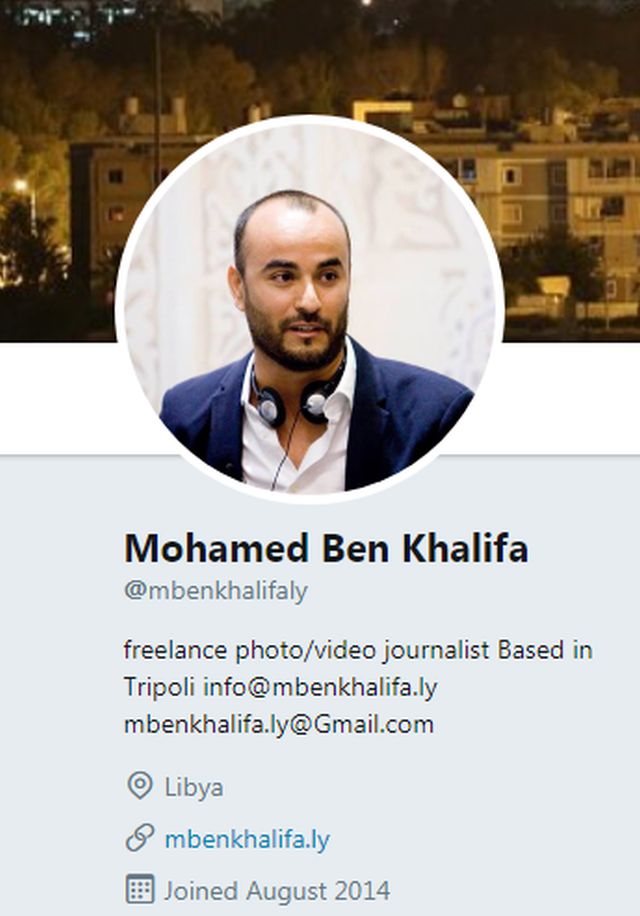Click the calendar joined icon

140,889
